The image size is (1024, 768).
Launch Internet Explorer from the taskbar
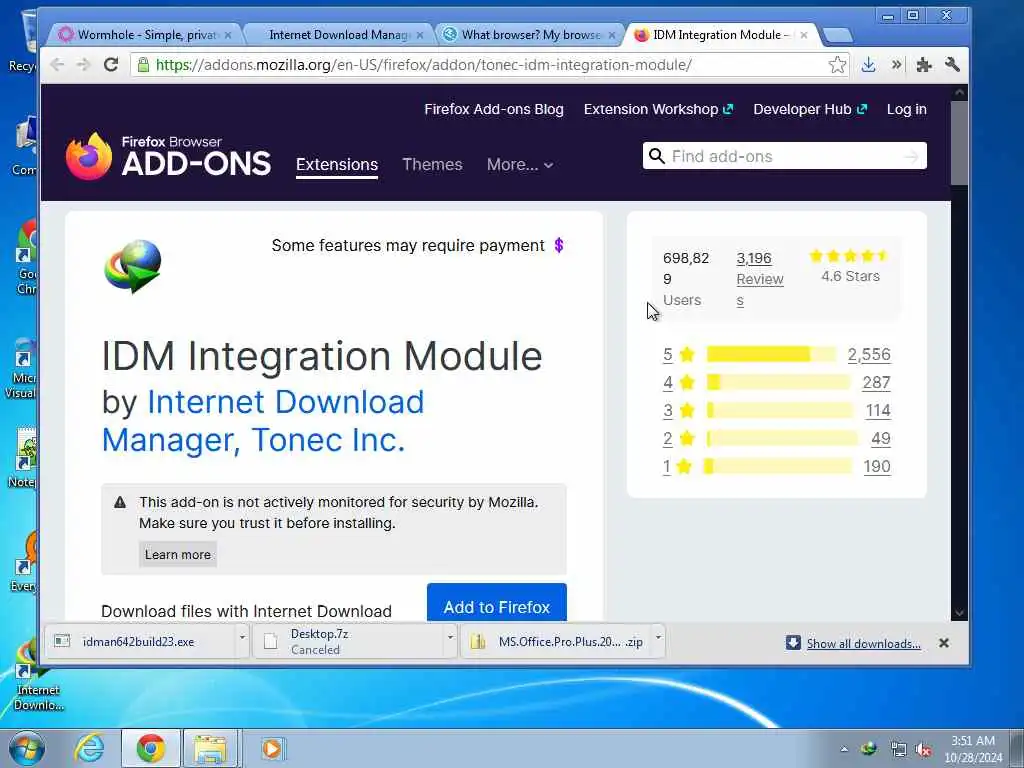pos(89,748)
